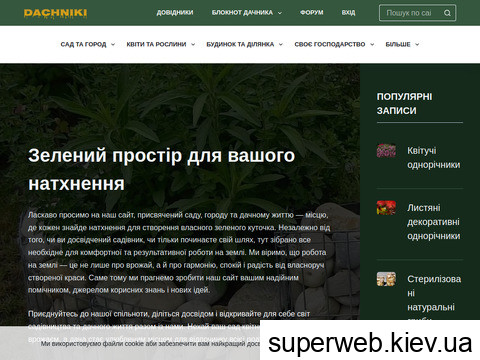Open the Стерилізовані натуральні post thumbnail
The width and height of the screenshot is (480, 360).
386,279
